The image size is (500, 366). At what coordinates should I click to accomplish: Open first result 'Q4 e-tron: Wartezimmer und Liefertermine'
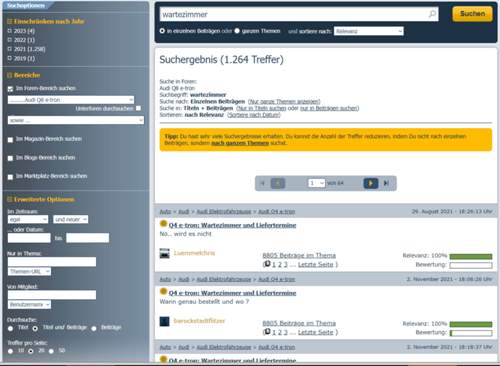click(x=232, y=225)
